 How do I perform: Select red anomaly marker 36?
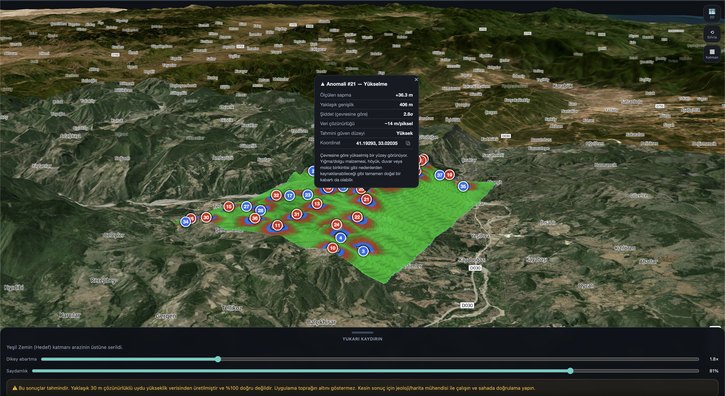(255, 218)
